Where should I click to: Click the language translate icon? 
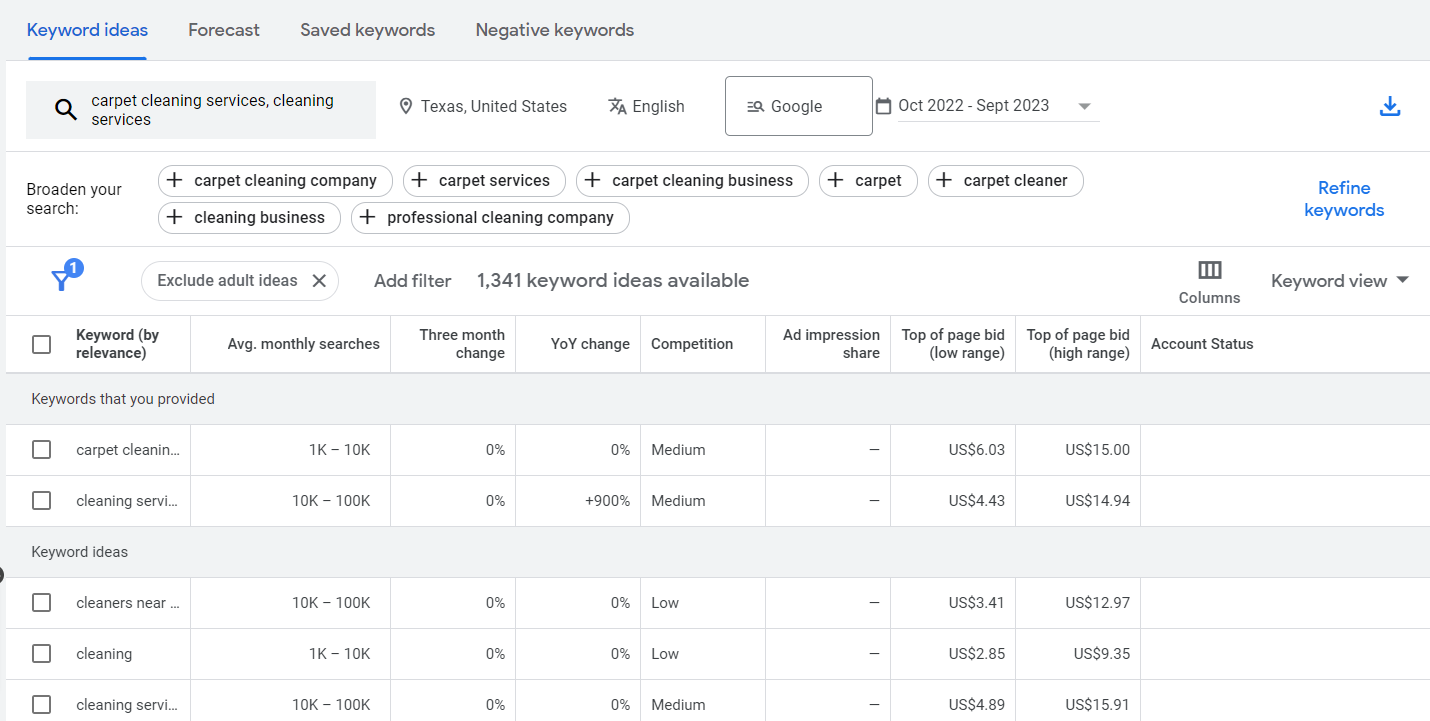617,106
